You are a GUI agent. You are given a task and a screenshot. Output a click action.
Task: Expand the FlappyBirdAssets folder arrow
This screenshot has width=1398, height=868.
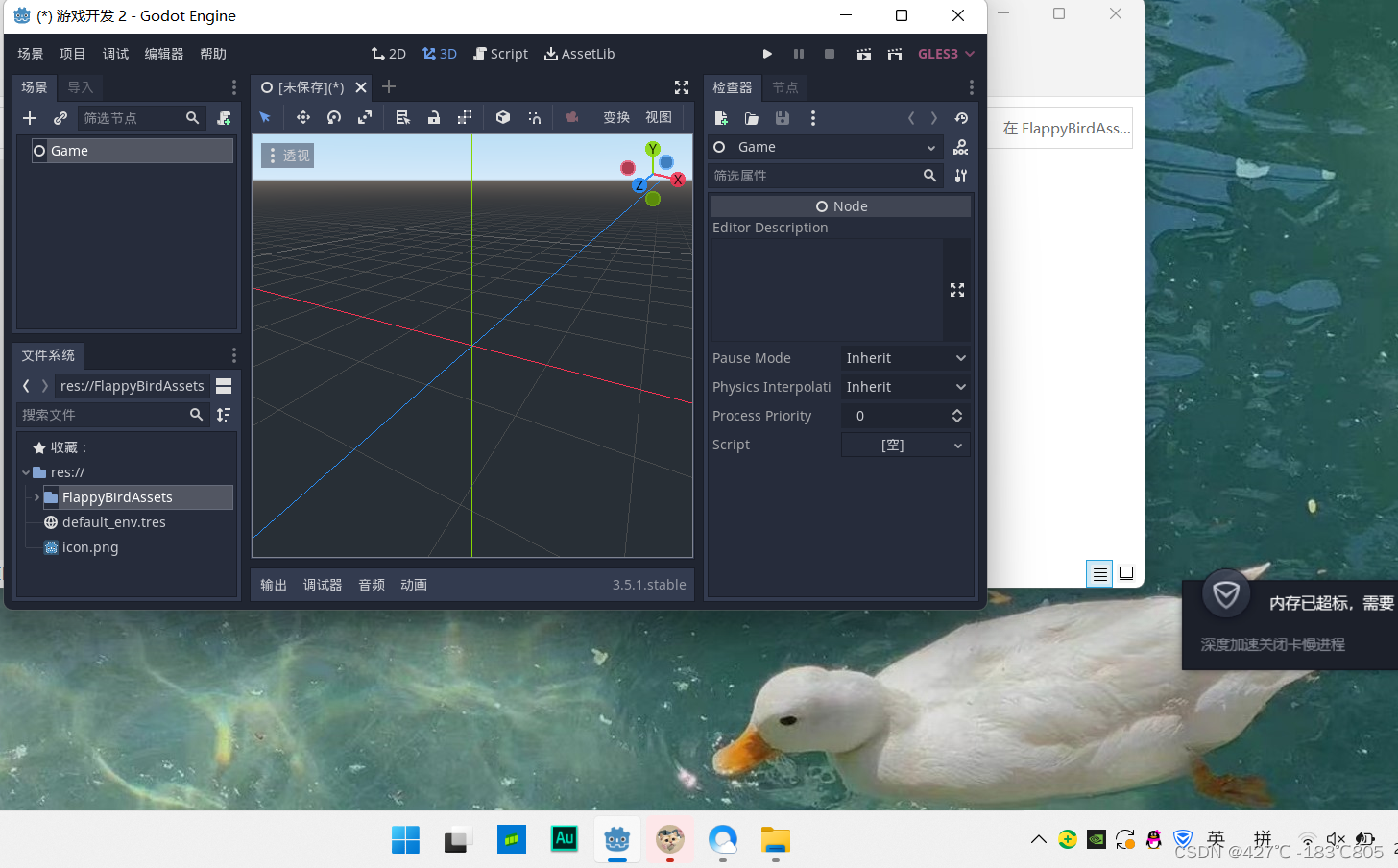(36, 497)
